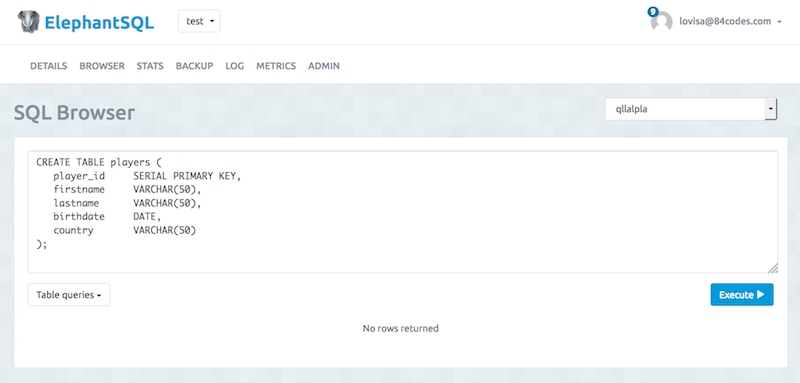Click the 'birthdate DATE' line in editor
This screenshot has height=383, width=800.
pyautogui.click(x=107, y=217)
